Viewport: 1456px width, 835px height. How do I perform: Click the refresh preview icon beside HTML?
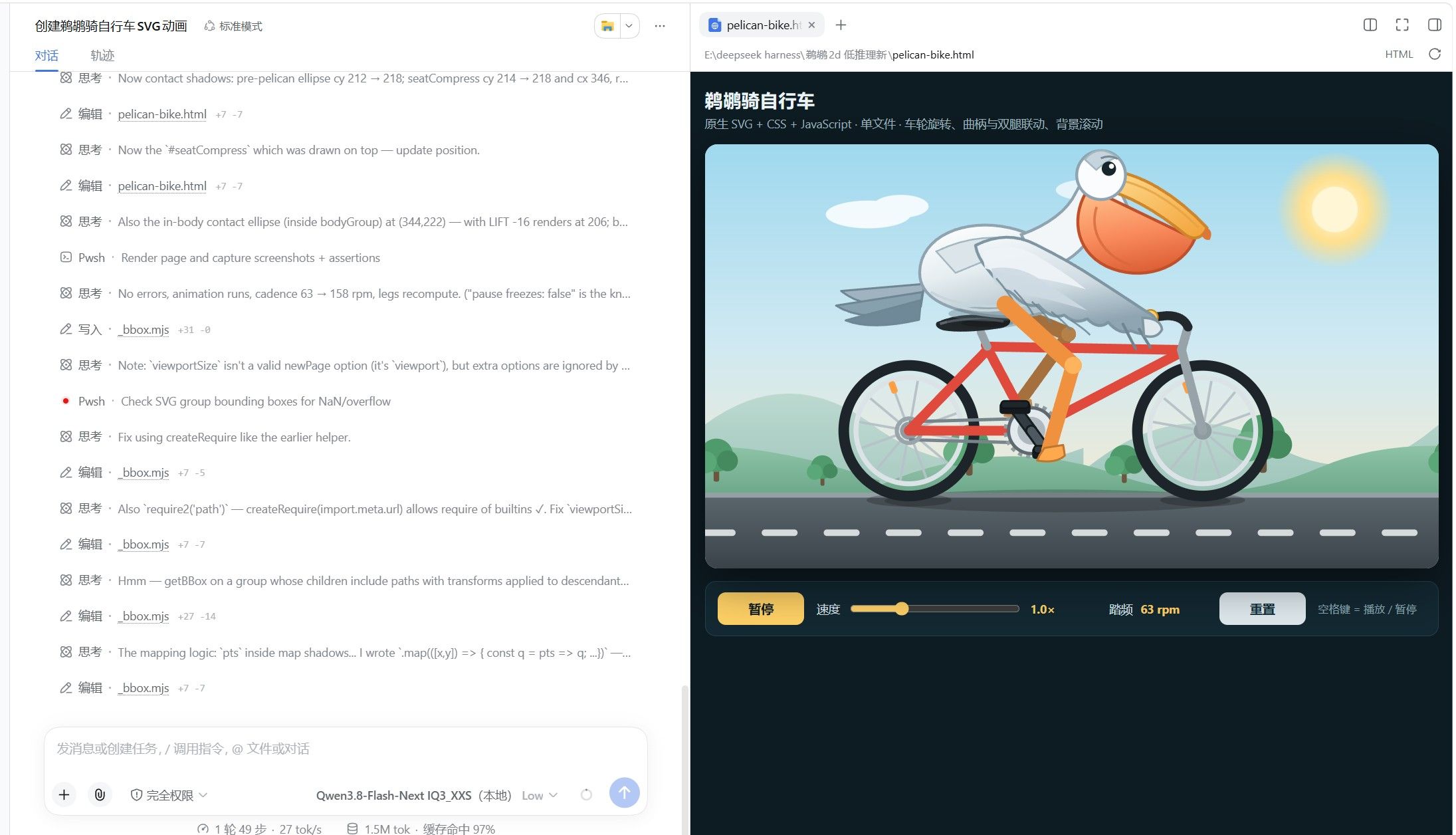point(1435,54)
